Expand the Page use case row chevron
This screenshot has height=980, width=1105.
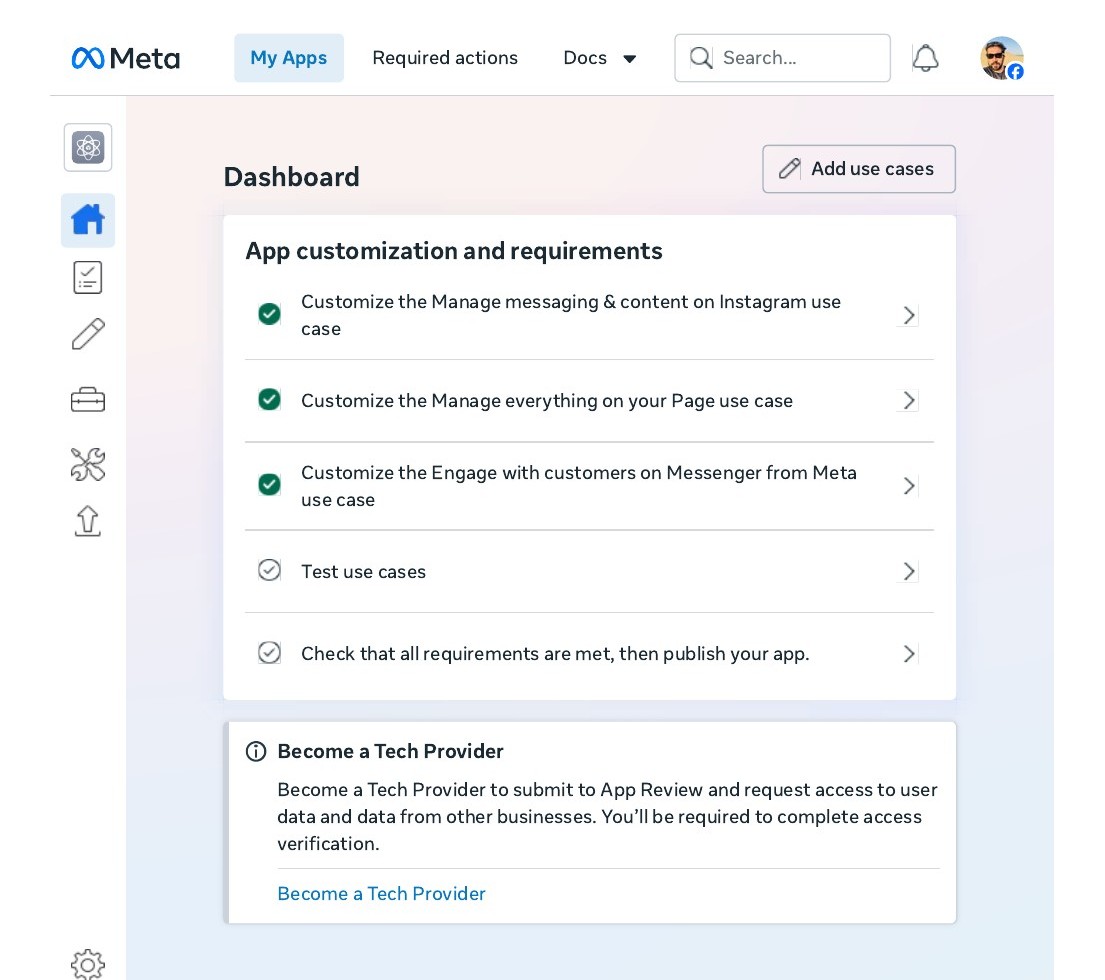(909, 401)
